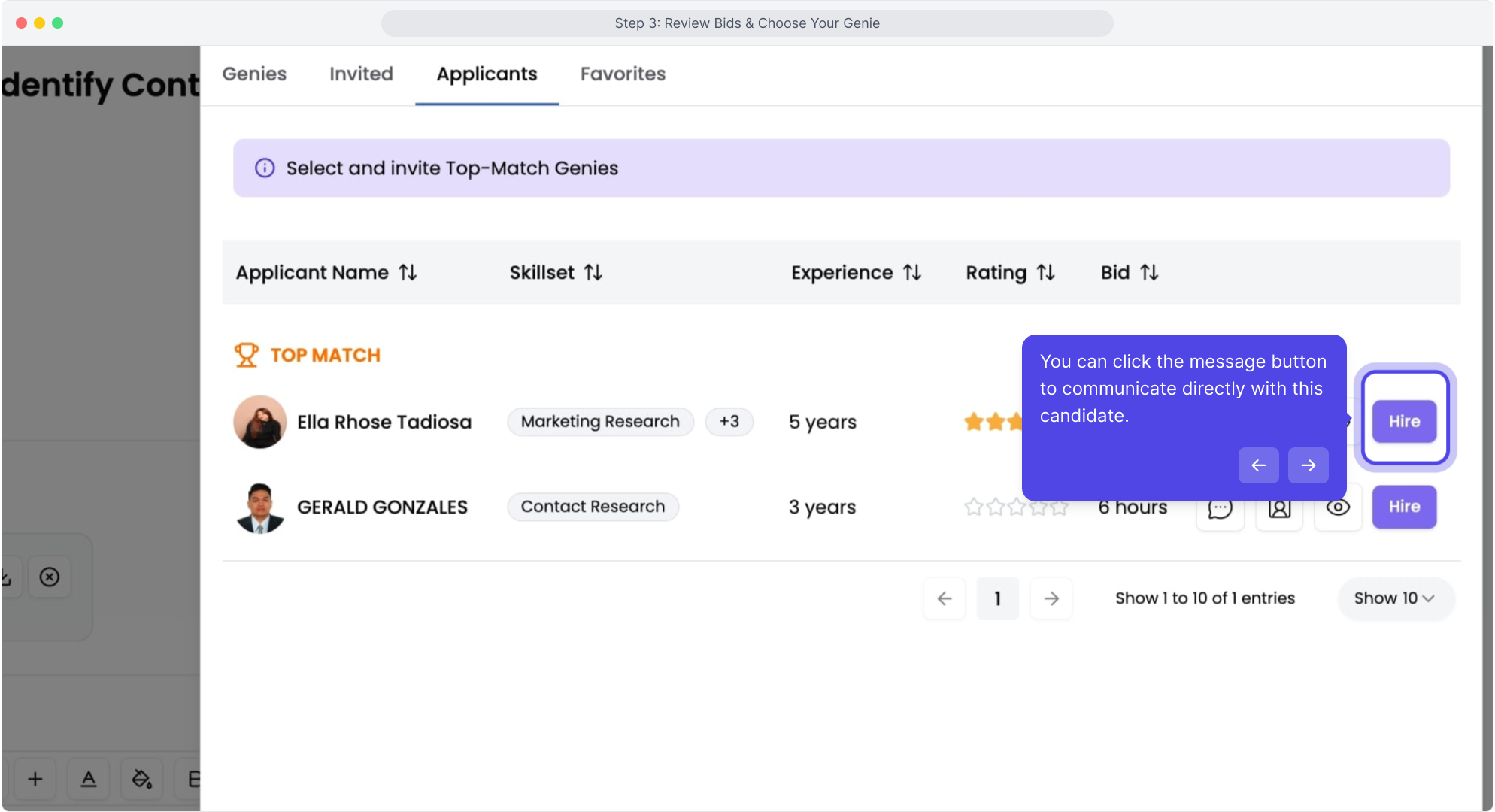
Task: Hire Gerald Gonzales
Action: point(1404,507)
